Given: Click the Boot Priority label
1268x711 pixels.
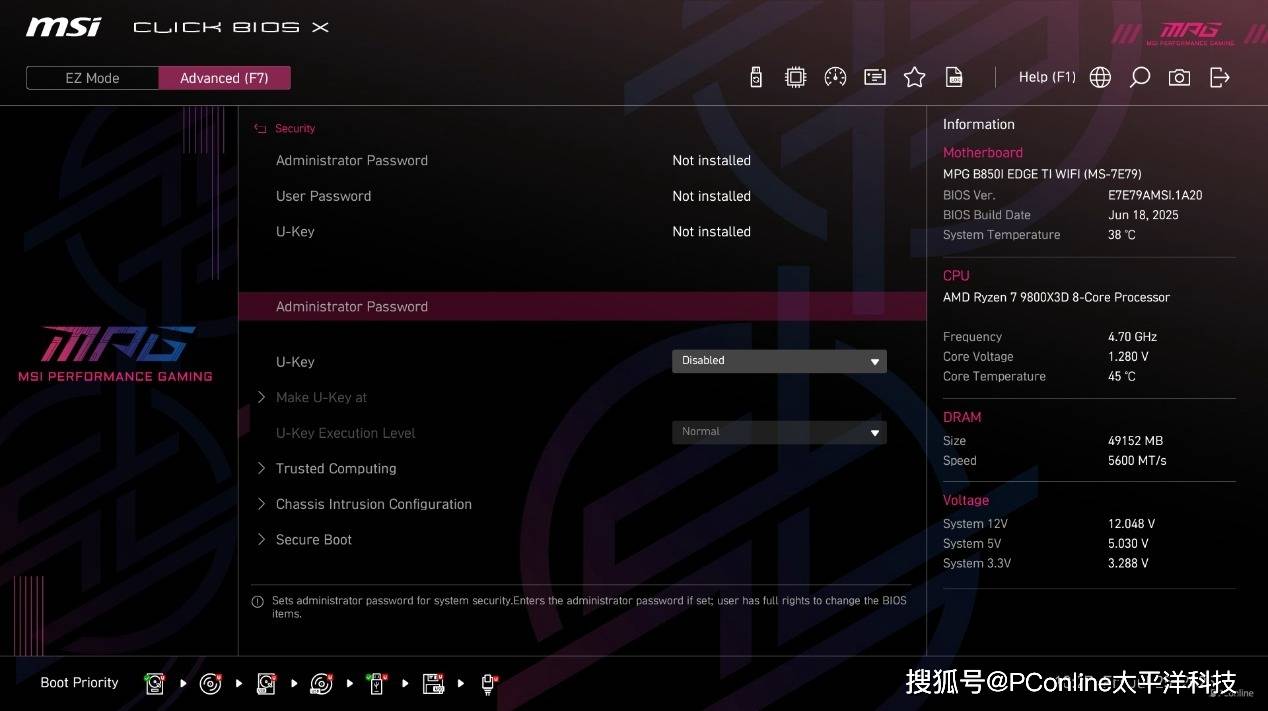Looking at the screenshot, I should [79, 682].
